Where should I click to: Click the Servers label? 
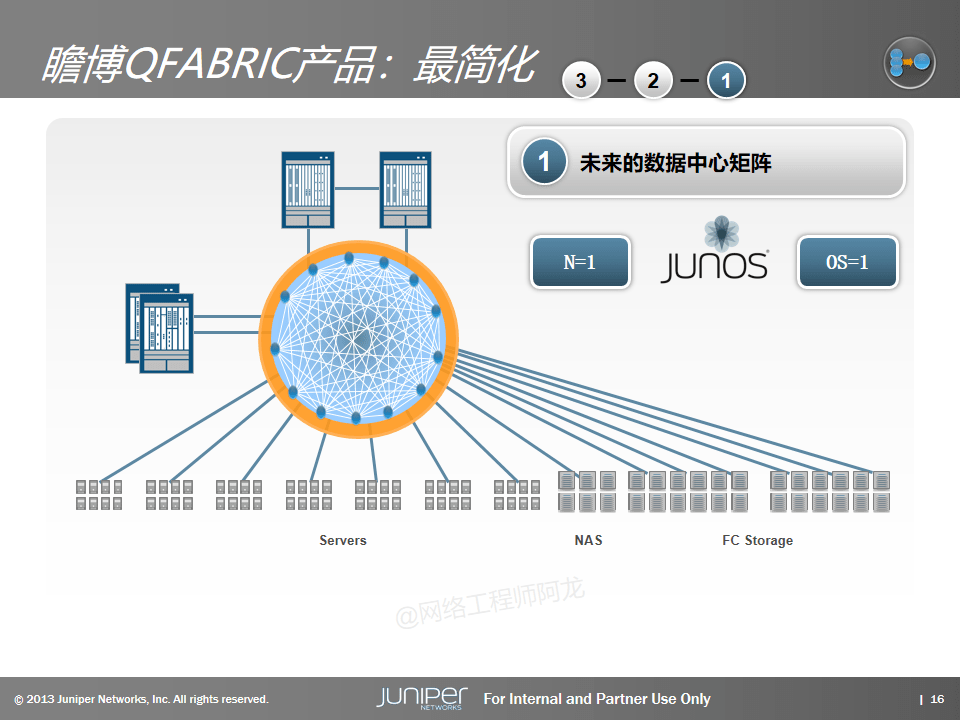pyautogui.click(x=343, y=540)
